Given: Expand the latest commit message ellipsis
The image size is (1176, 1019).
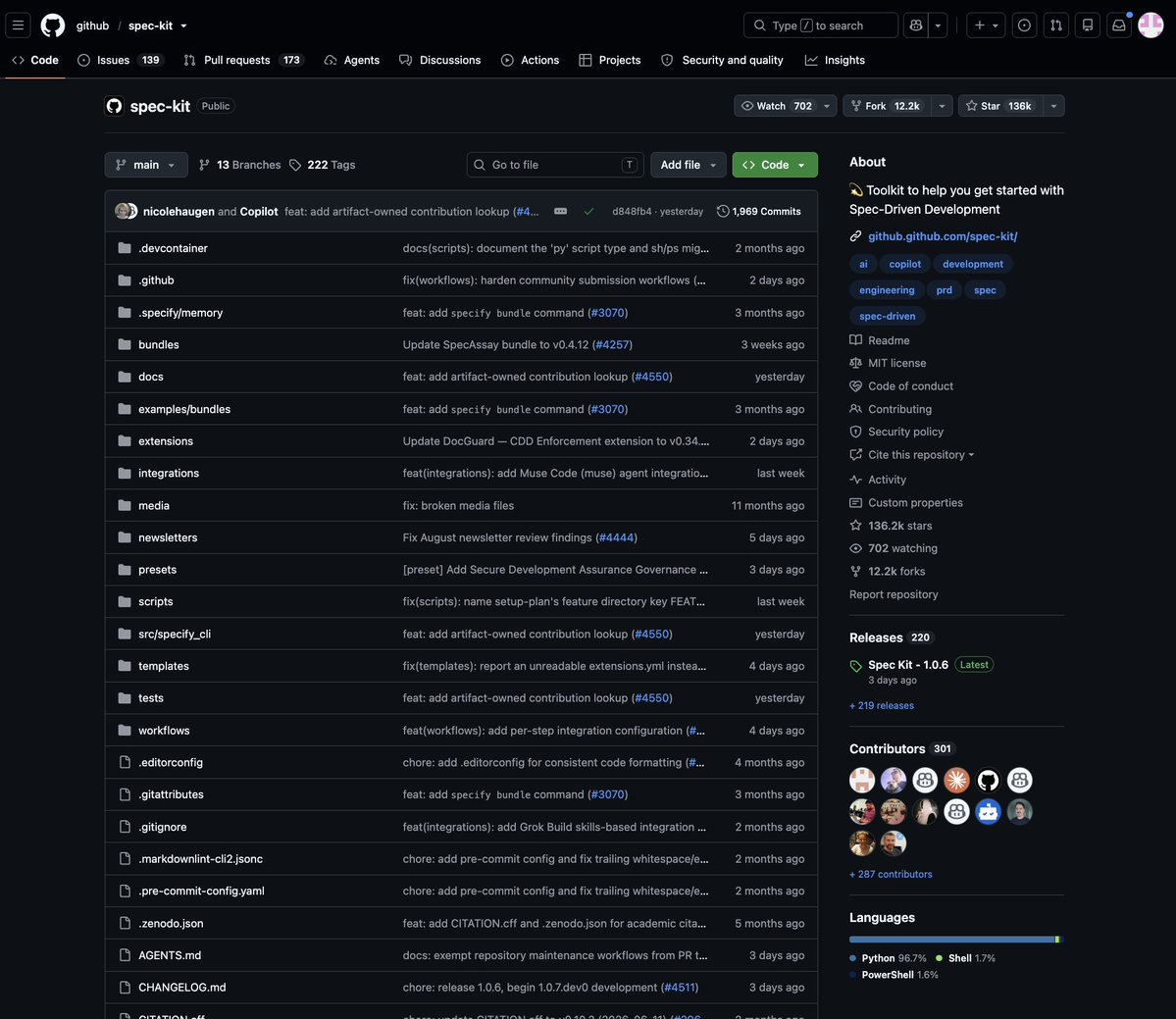Looking at the screenshot, I should click(560, 212).
